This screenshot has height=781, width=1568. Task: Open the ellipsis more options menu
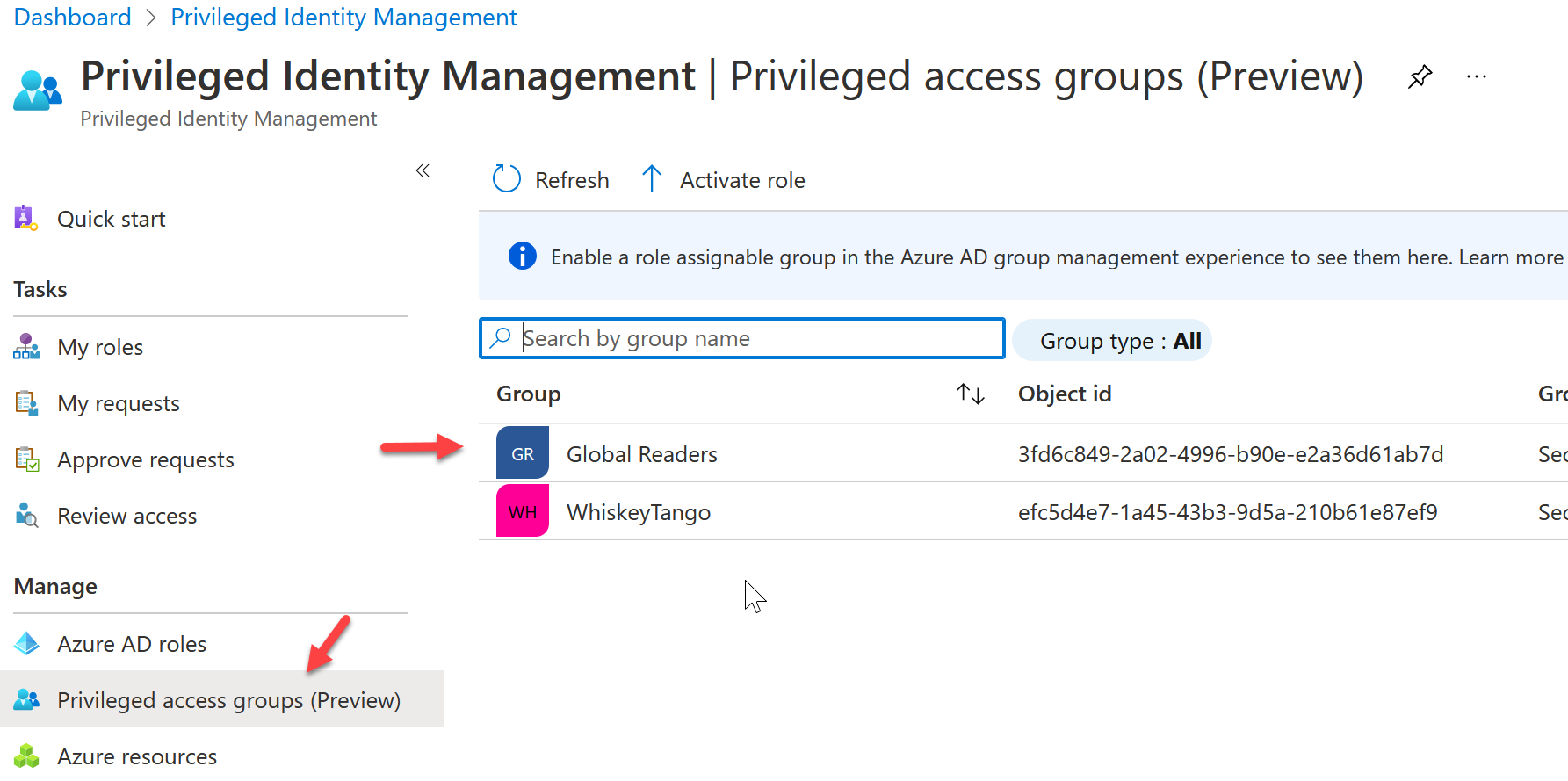coord(1476,77)
